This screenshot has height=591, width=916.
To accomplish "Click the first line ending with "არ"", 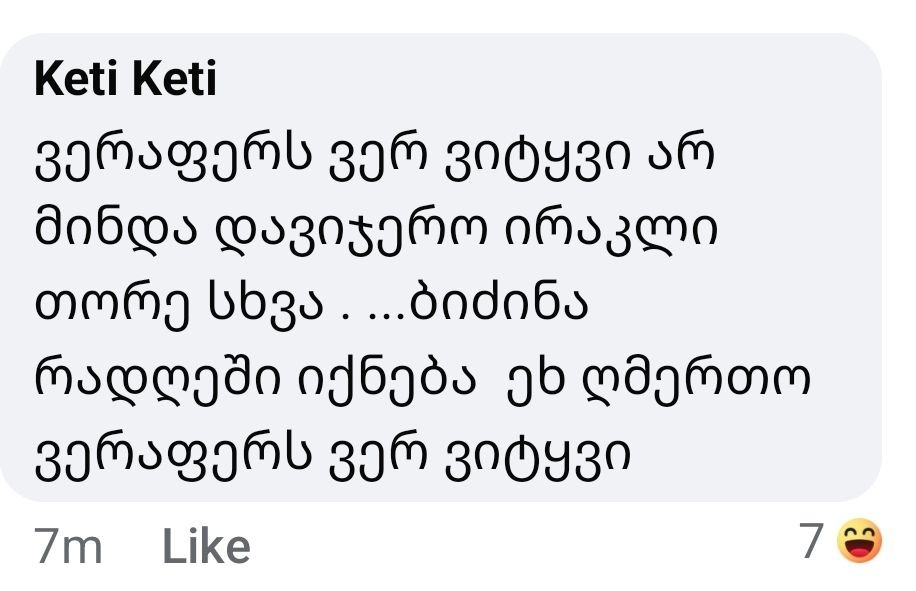I will [375, 160].
